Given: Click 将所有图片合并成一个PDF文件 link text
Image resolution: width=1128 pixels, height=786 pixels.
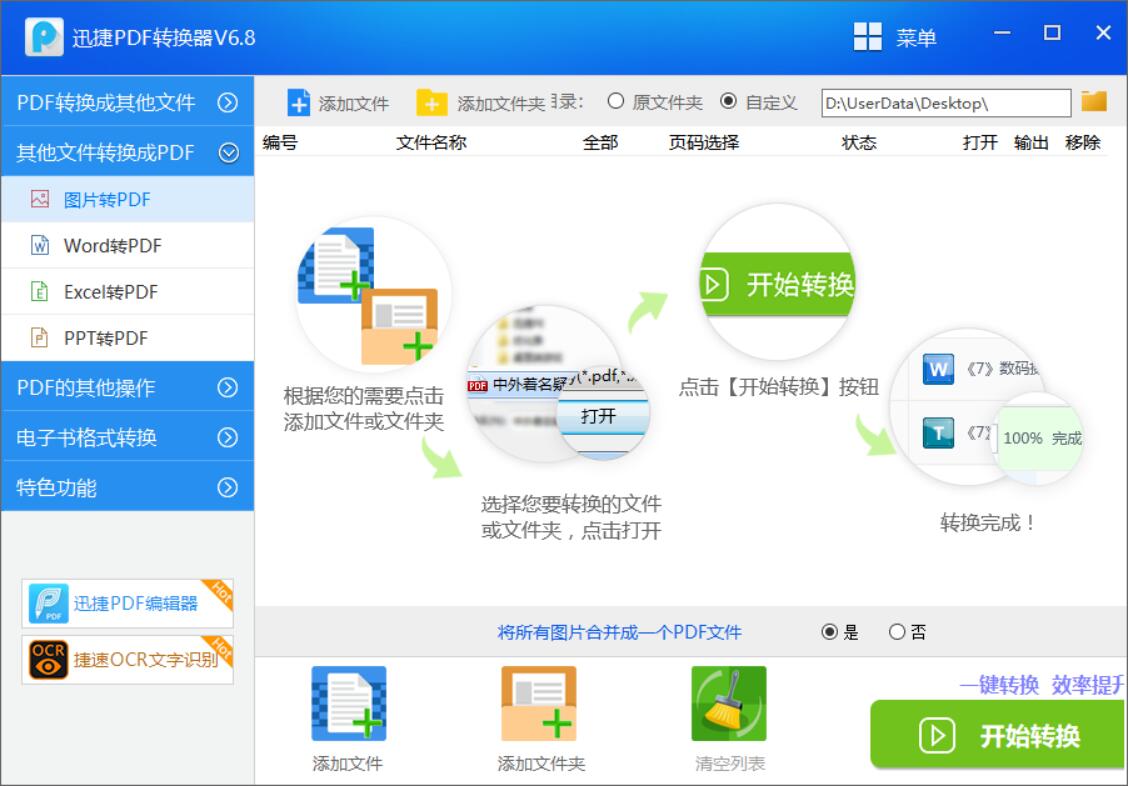Looking at the screenshot, I should (619, 632).
